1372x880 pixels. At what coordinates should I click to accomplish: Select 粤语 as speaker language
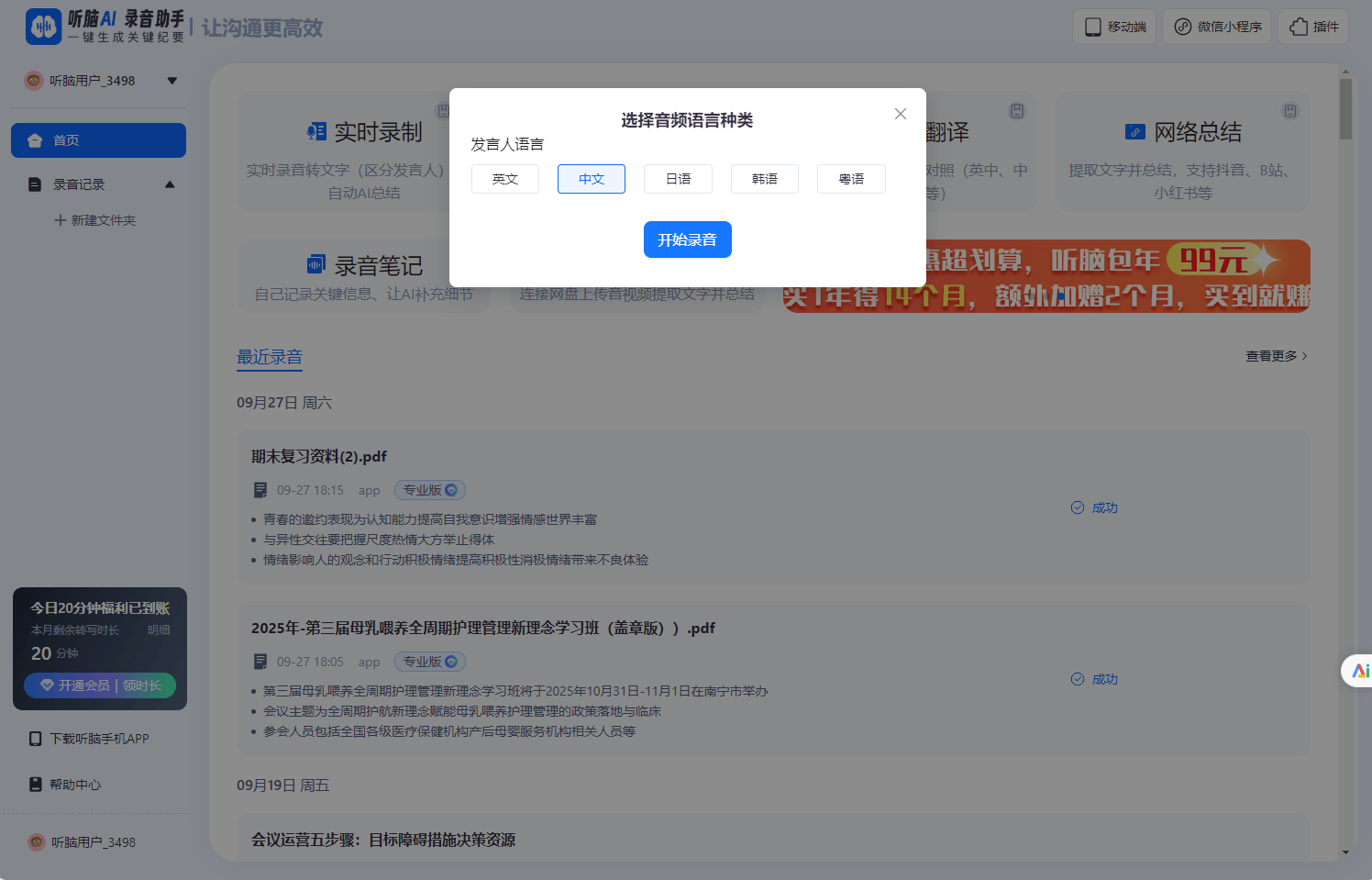[x=851, y=179]
